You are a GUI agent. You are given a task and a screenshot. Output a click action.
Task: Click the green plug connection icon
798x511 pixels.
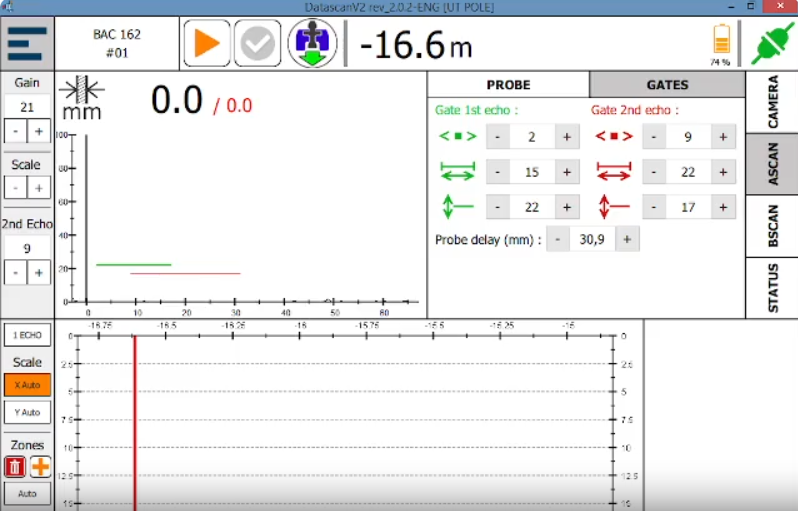768,44
